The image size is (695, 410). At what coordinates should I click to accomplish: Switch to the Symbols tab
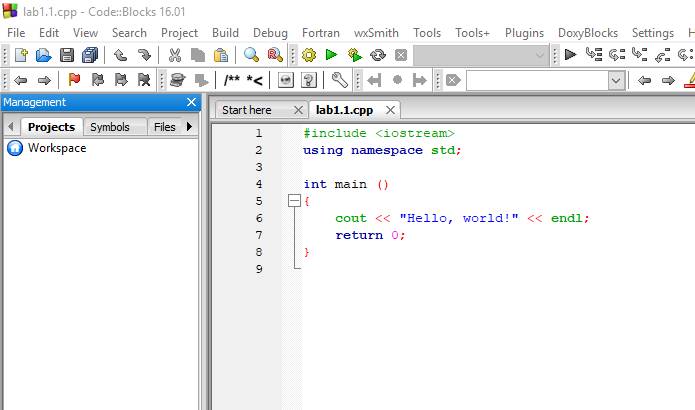click(x=109, y=127)
